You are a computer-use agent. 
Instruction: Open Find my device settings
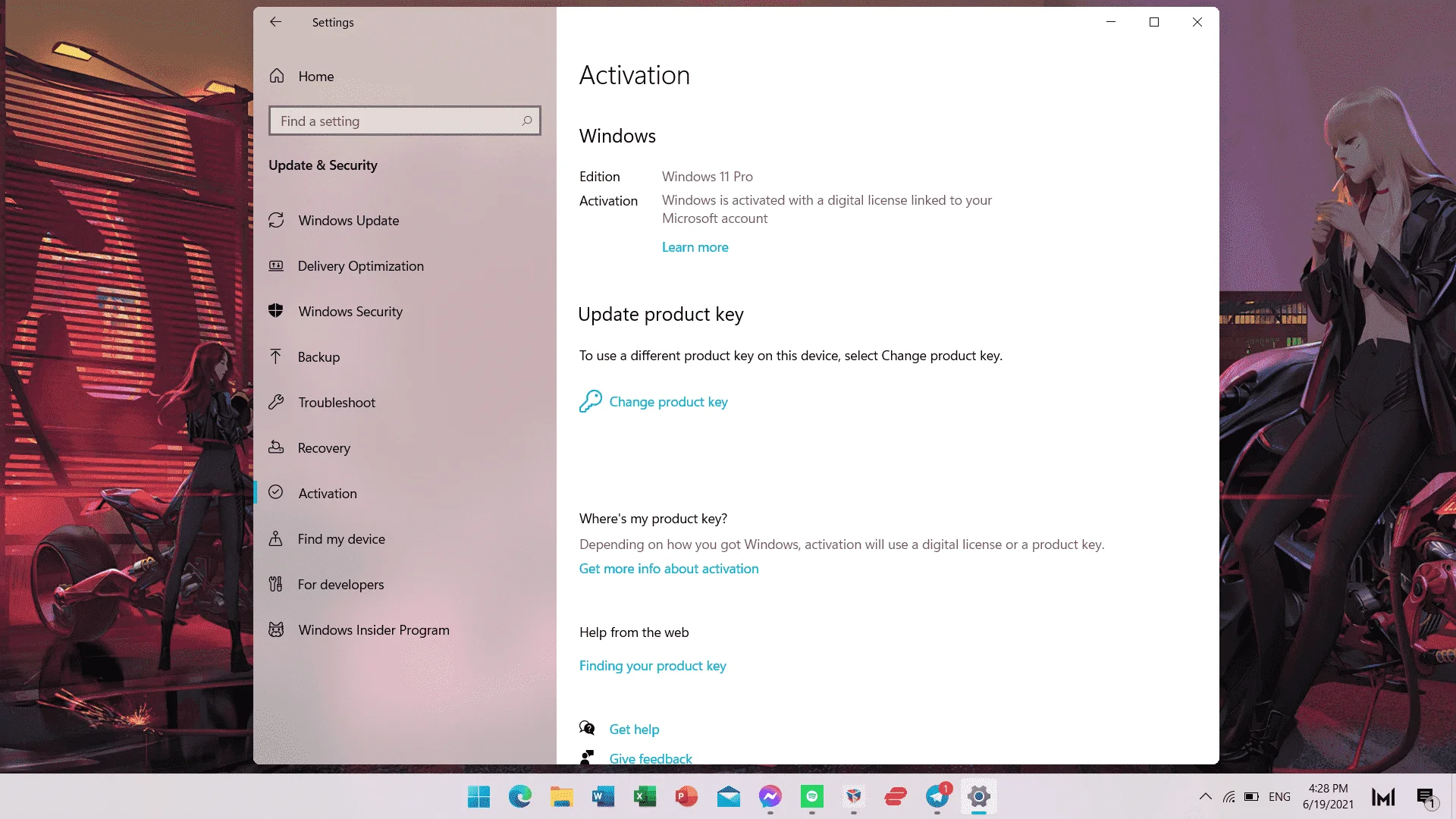[341, 539]
